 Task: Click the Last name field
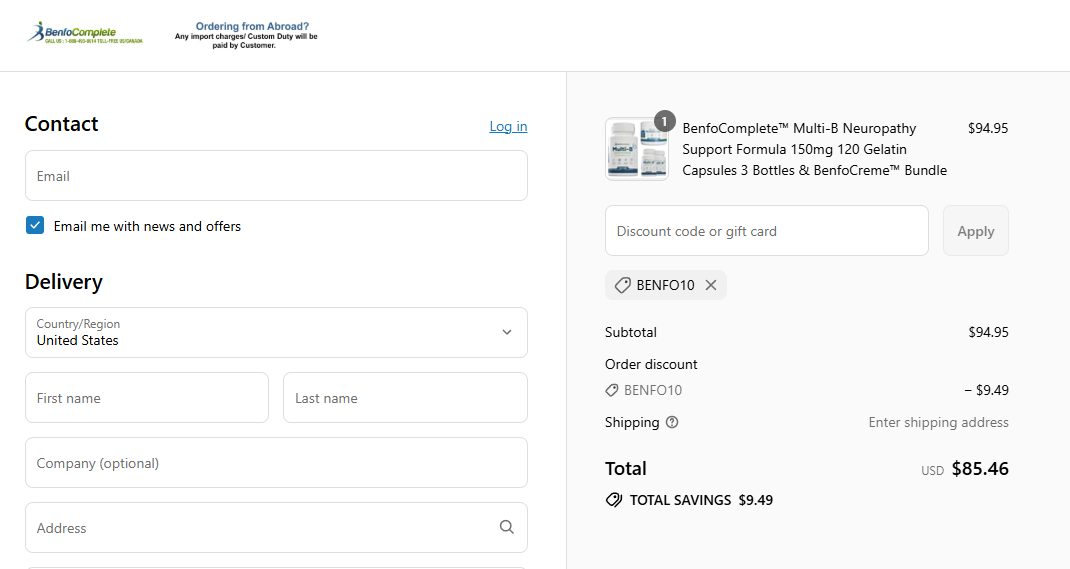pyautogui.click(x=405, y=397)
